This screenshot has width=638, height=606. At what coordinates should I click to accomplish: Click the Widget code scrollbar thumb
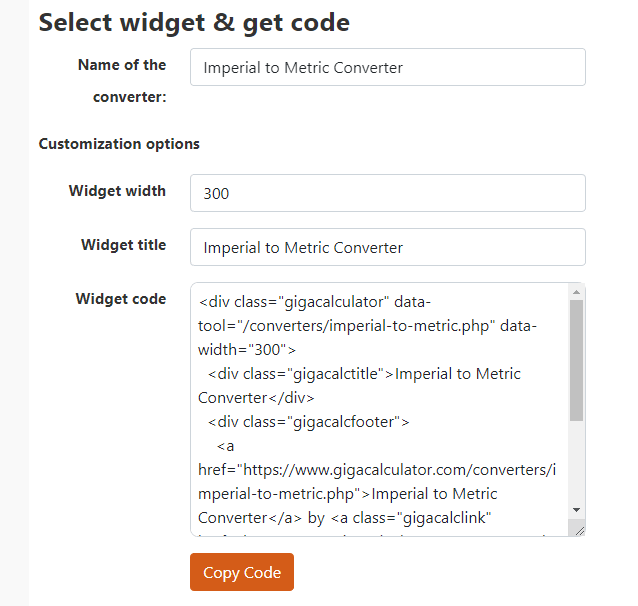[576, 360]
